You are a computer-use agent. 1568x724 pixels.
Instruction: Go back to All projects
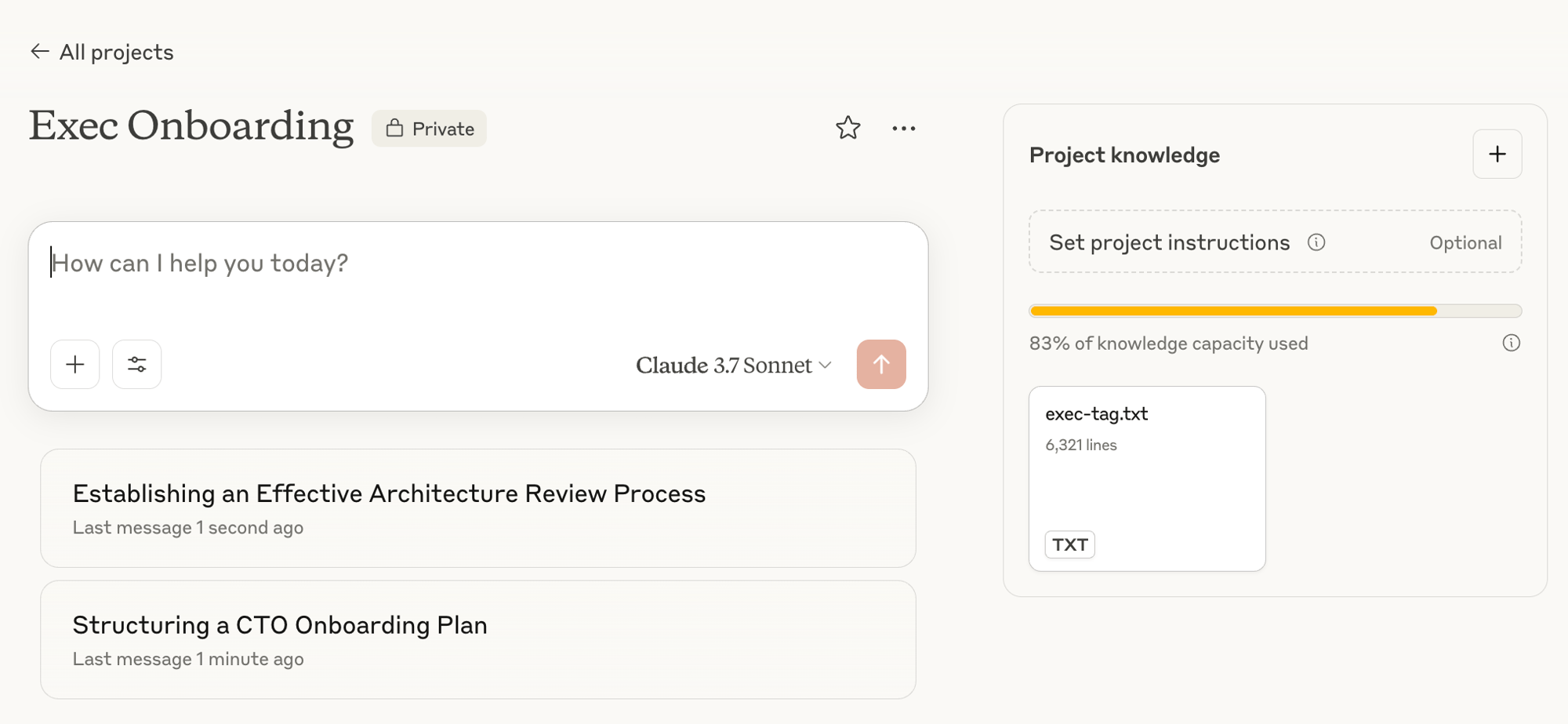click(x=116, y=53)
